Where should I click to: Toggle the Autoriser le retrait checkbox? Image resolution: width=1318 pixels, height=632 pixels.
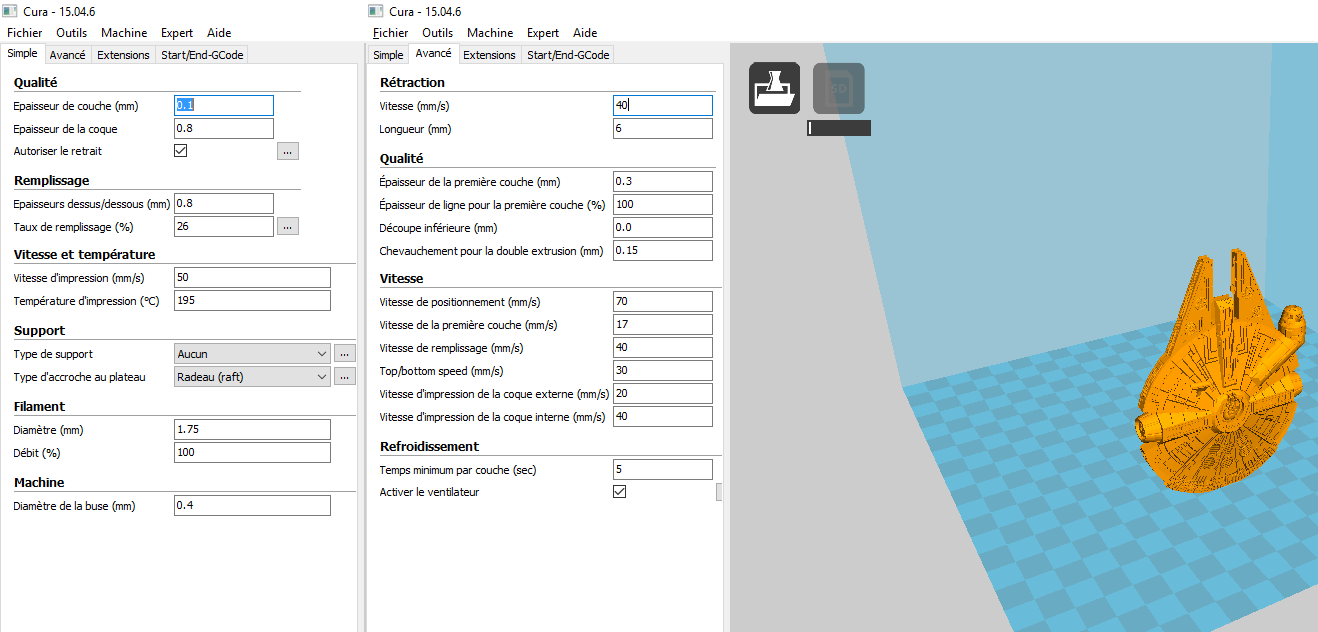coord(181,151)
